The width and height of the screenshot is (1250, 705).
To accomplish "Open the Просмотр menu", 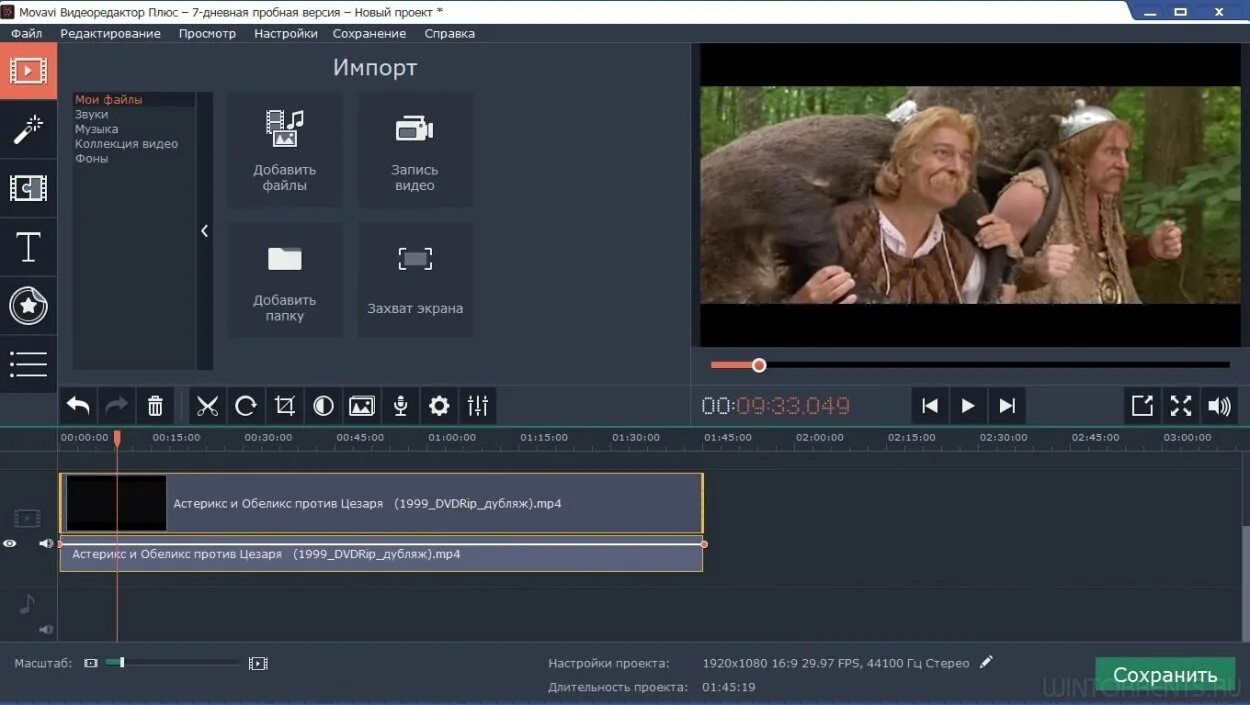I will pos(207,33).
